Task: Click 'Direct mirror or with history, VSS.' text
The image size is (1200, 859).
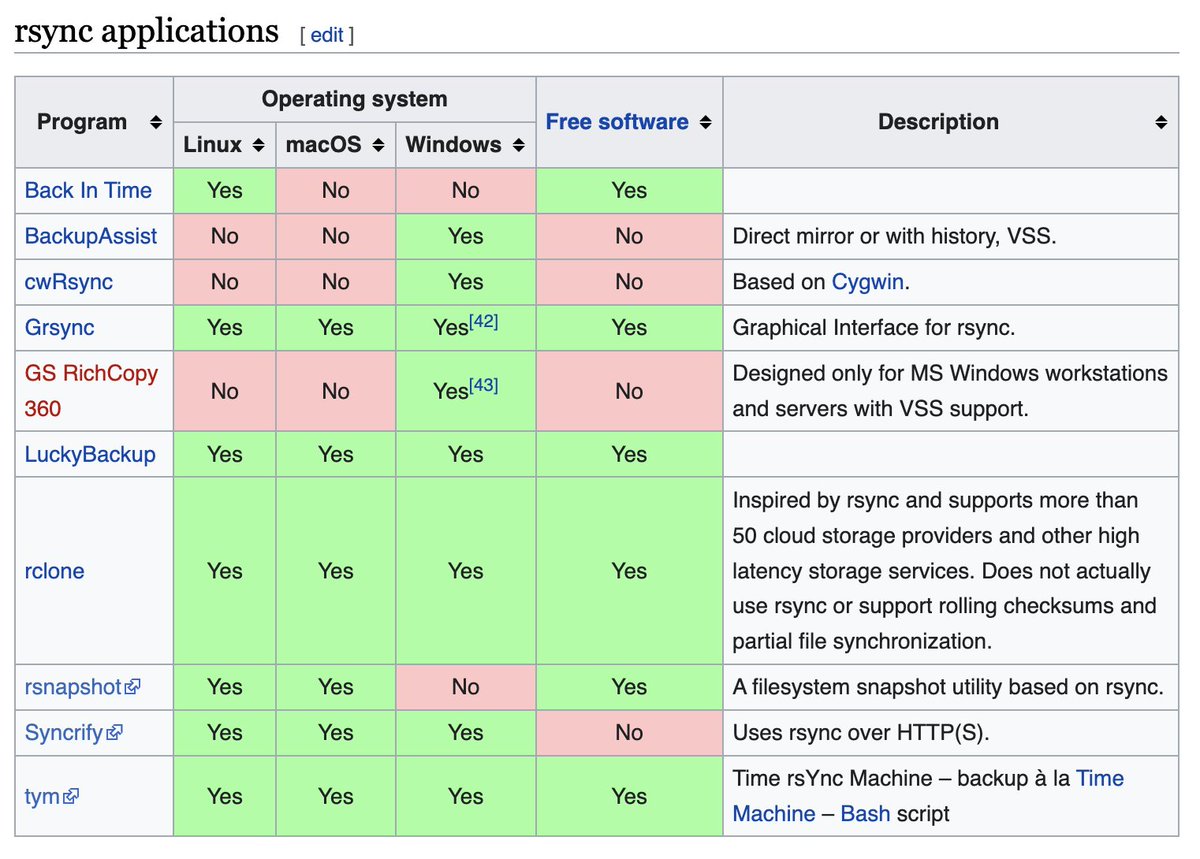Action: click(x=894, y=236)
